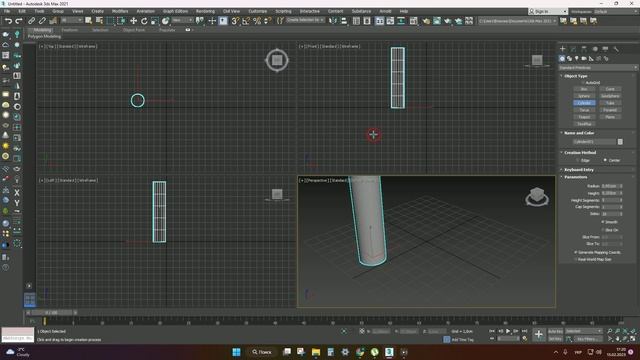Collapse the Object Type rollout
Viewport: 640px width, 360px height.
pyautogui.click(x=576, y=76)
